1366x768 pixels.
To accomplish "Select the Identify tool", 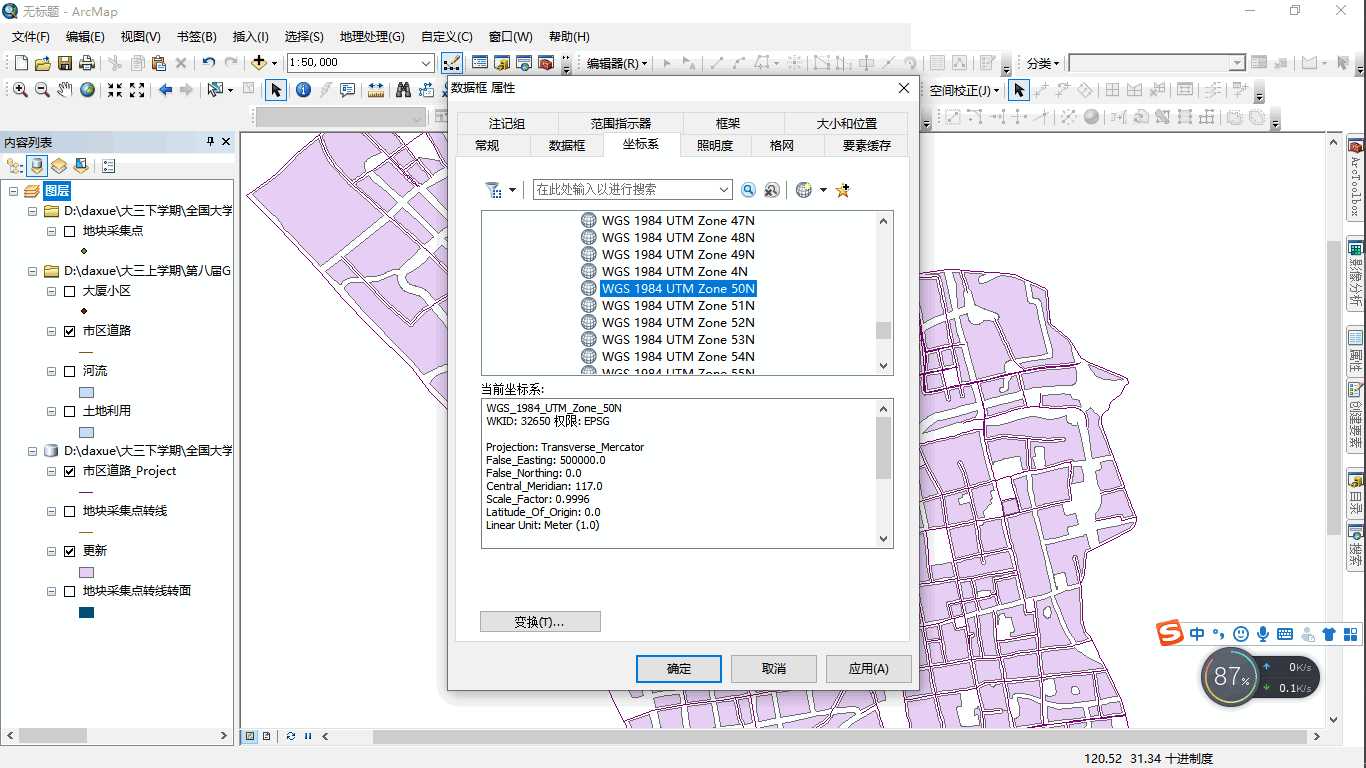I will (x=303, y=90).
